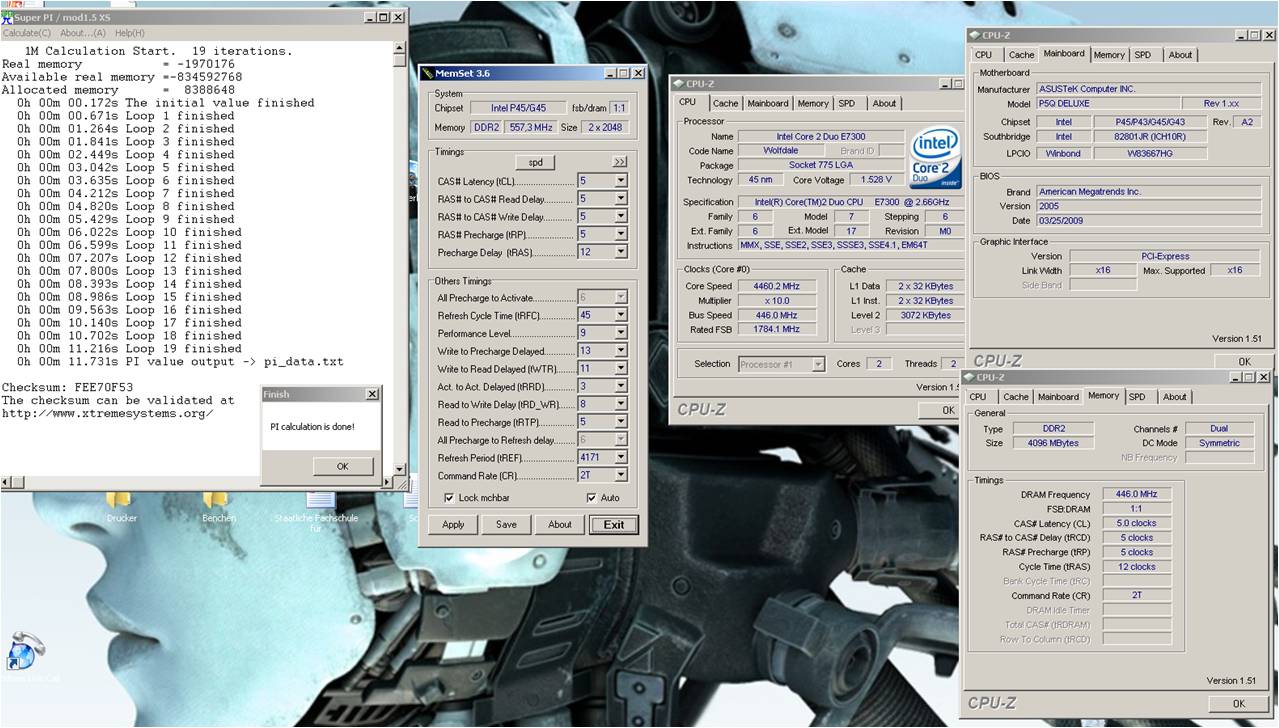This screenshot has height=728, width=1279.
Task: Click OK in the Finish dialog
Action: (x=342, y=466)
